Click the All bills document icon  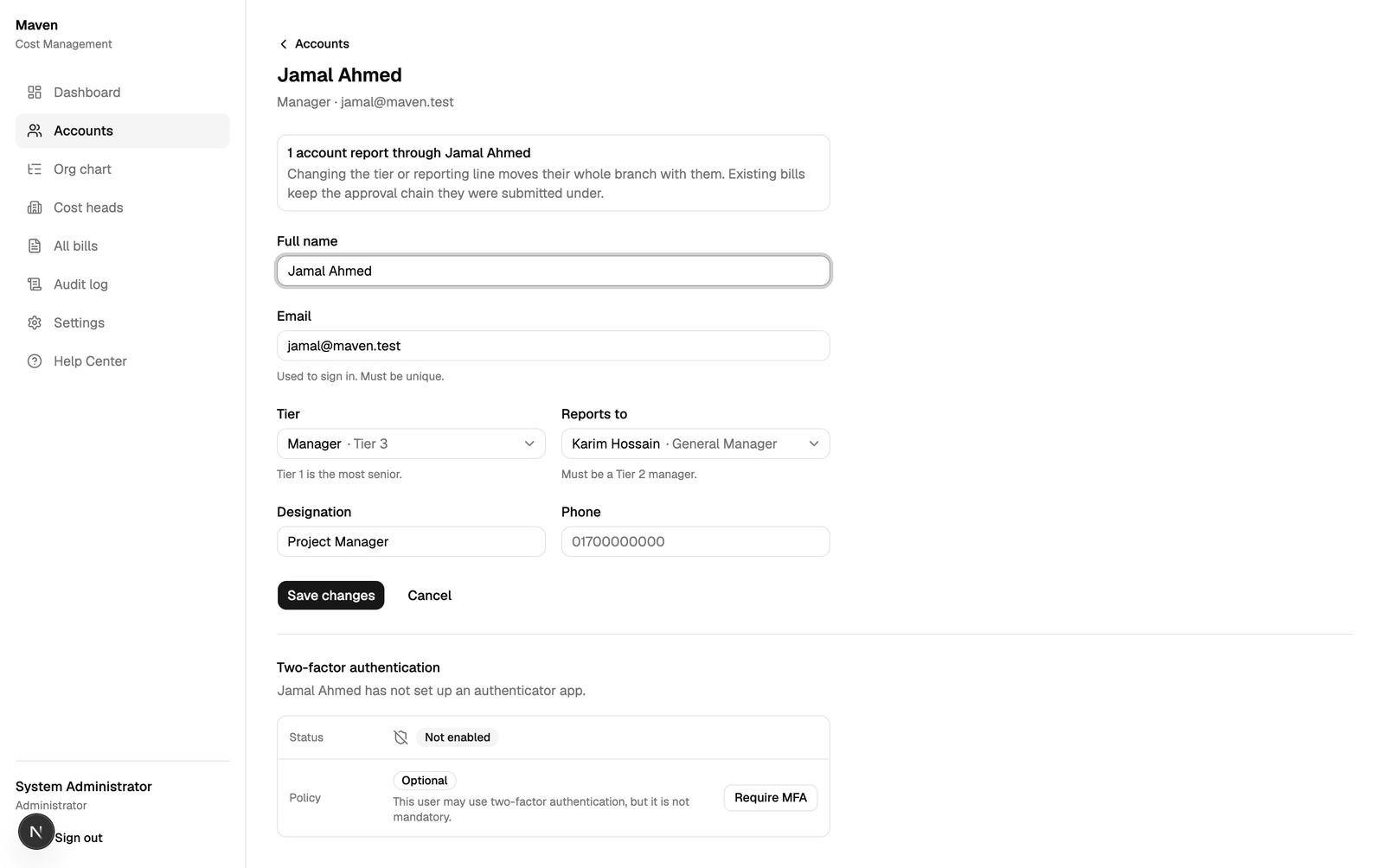[35, 246]
